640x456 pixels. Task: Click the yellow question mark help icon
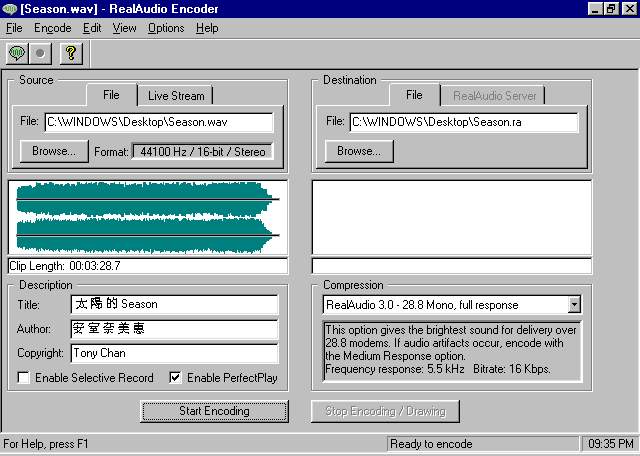pos(71,53)
